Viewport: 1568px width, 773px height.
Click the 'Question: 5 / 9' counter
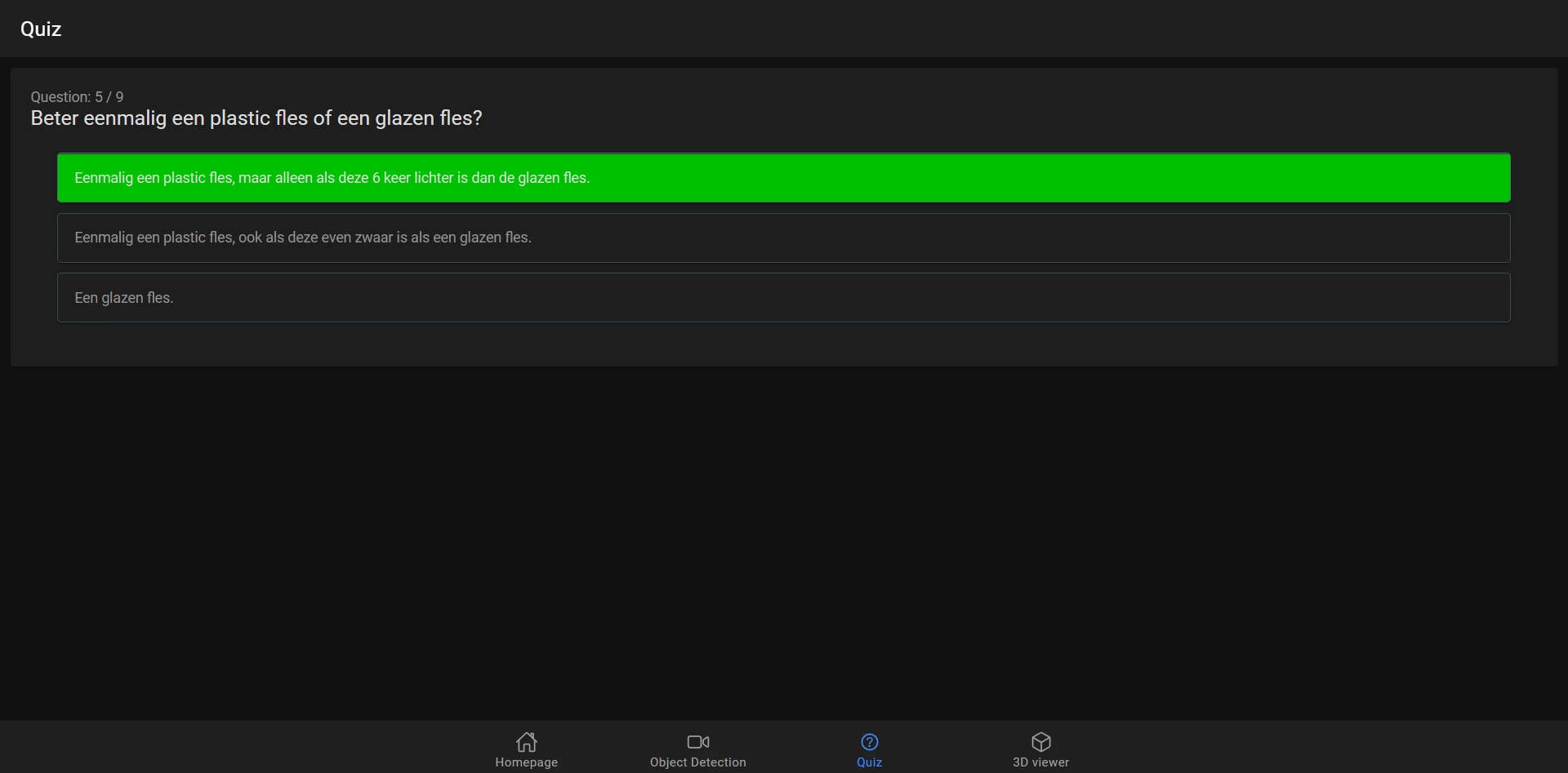77,97
